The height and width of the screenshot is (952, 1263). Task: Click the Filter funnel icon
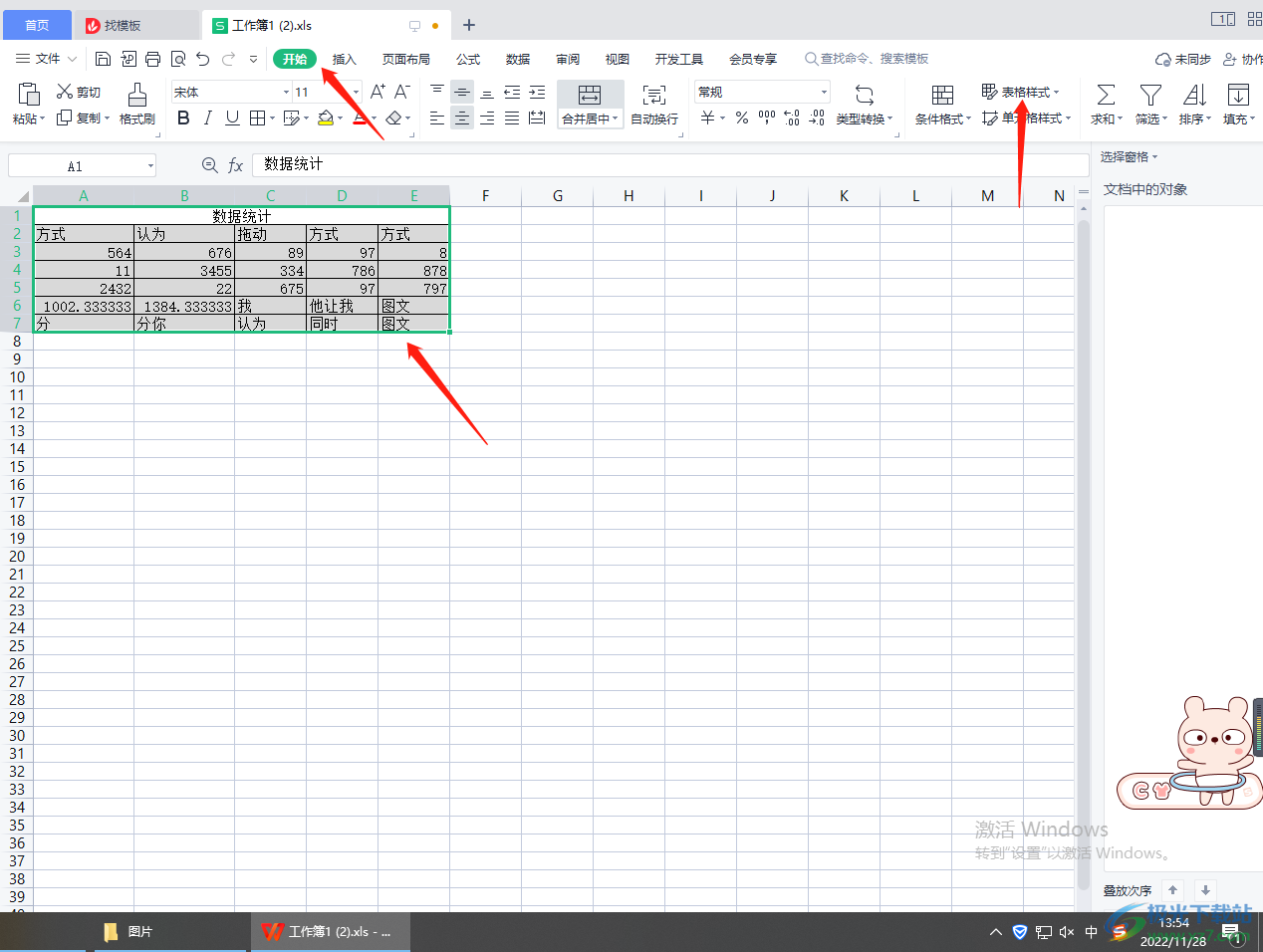(x=1150, y=95)
